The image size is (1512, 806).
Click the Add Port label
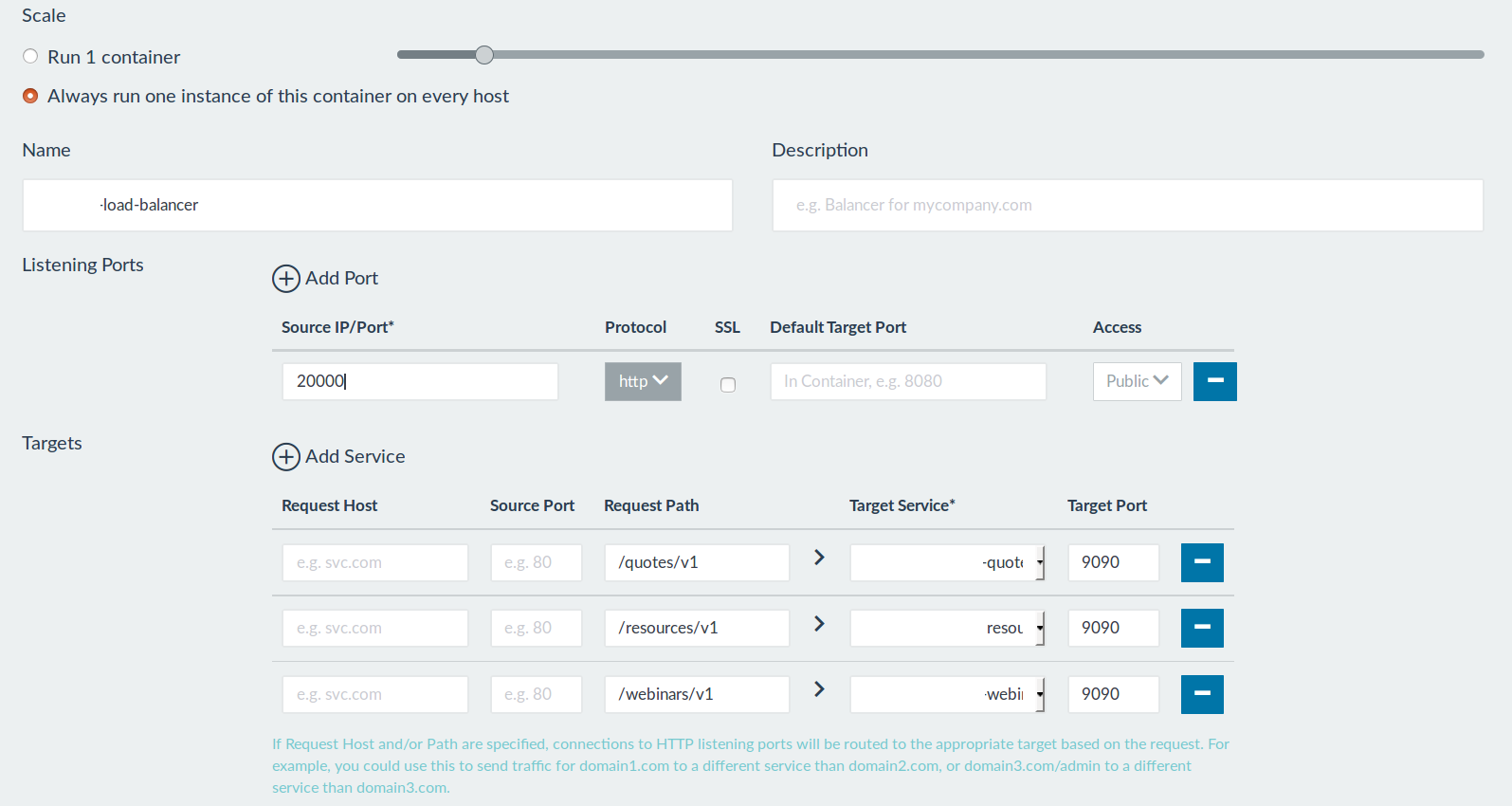[x=341, y=278]
